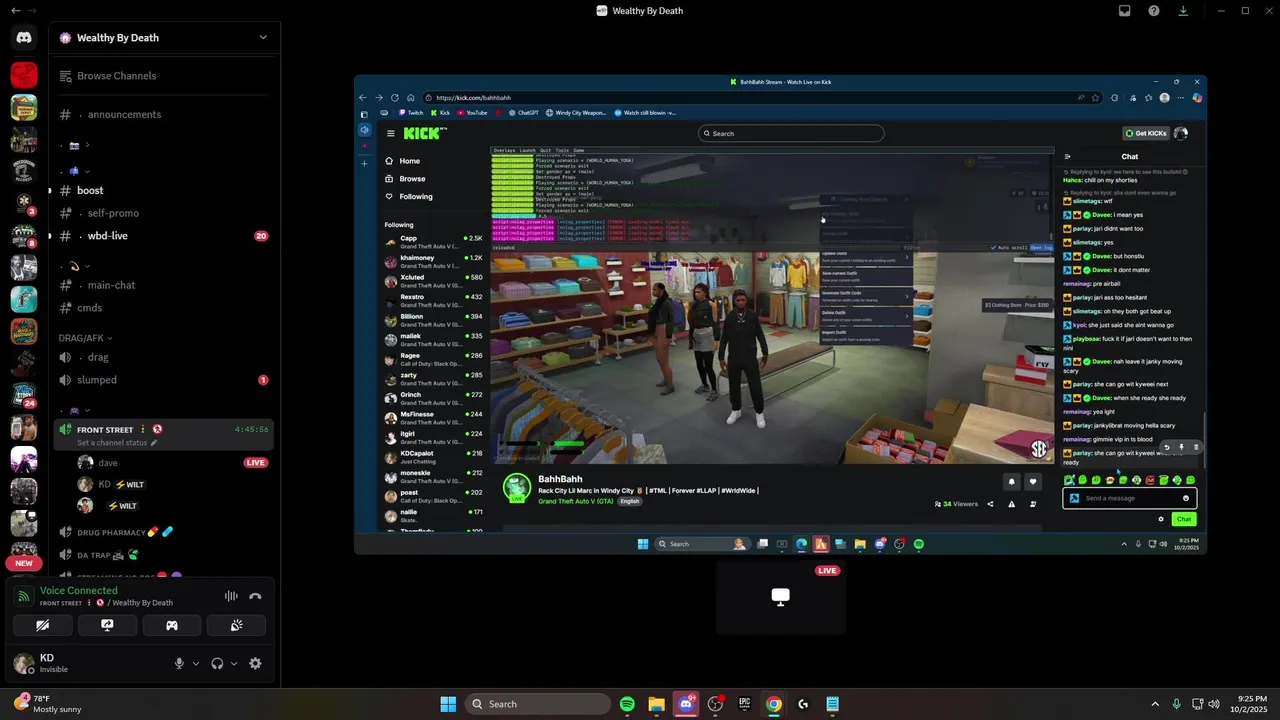Join the DRUG PHARMACY voice channel
The height and width of the screenshot is (720, 1280).
(x=166, y=532)
